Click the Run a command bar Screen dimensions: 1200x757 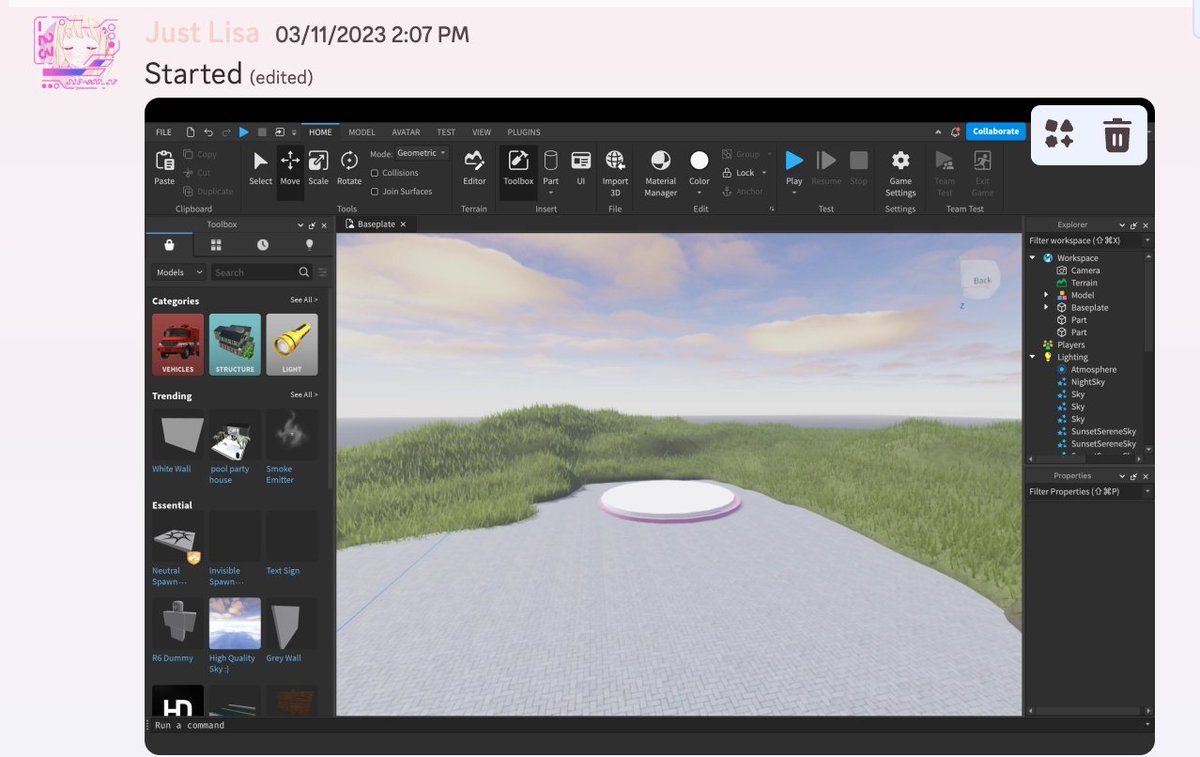coord(650,725)
